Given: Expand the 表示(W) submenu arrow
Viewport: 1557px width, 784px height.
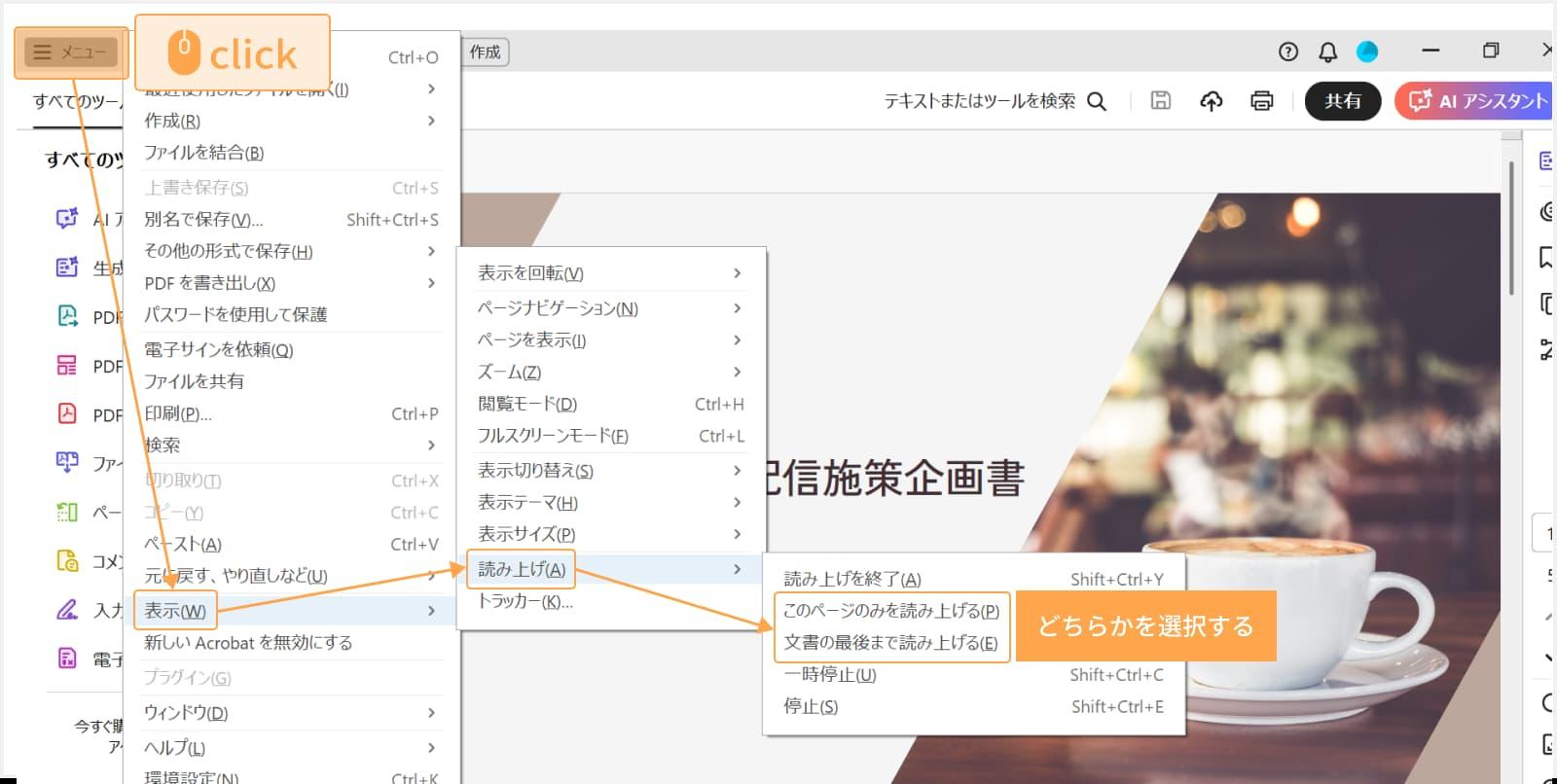Looking at the screenshot, I should pyautogui.click(x=431, y=611).
